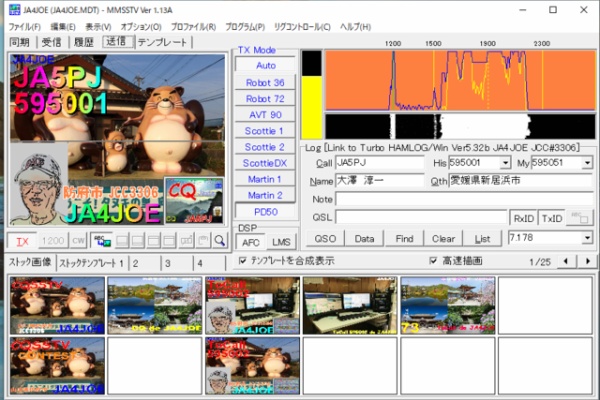Select the ToCall shack image with portrait
600x400 pixels.
(x=253, y=305)
